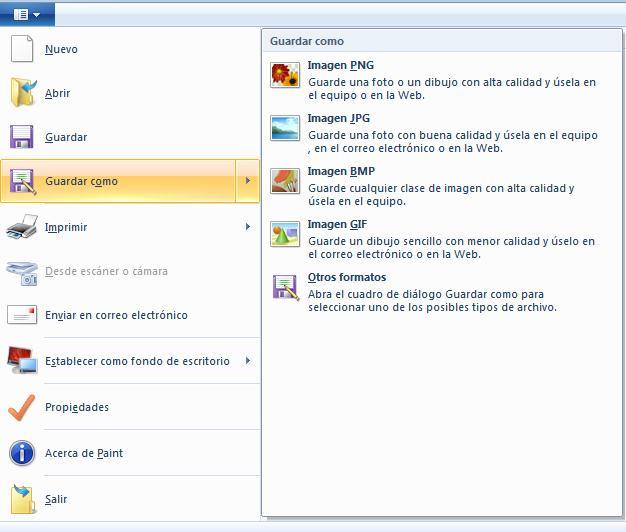Click the Imagen GIF shapes icon
The height and width of the screenshot is (532, 626).
click(285, 234)
